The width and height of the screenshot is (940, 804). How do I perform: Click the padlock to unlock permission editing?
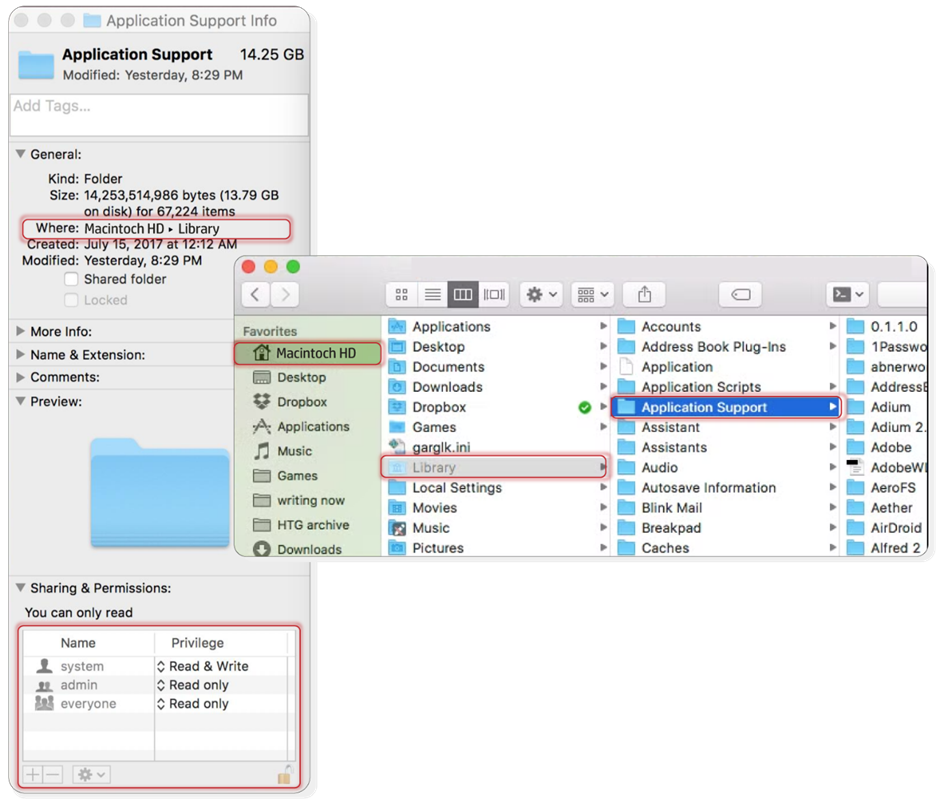coord(286,776)
